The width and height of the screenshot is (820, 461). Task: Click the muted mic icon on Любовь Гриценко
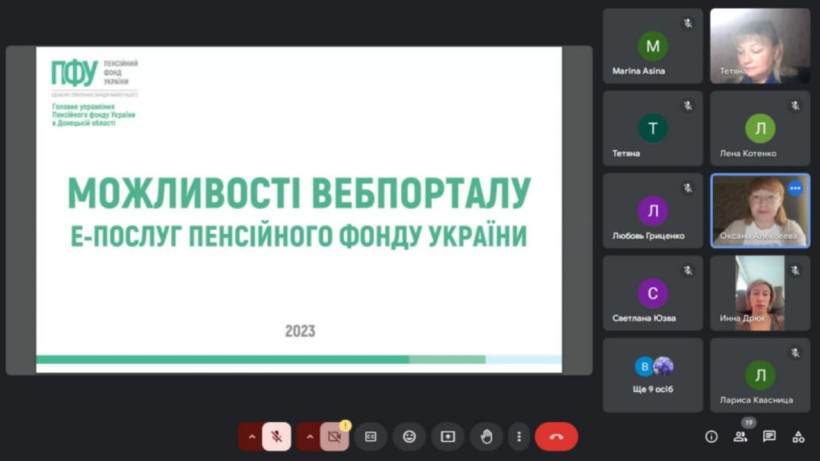pos(688,188)
